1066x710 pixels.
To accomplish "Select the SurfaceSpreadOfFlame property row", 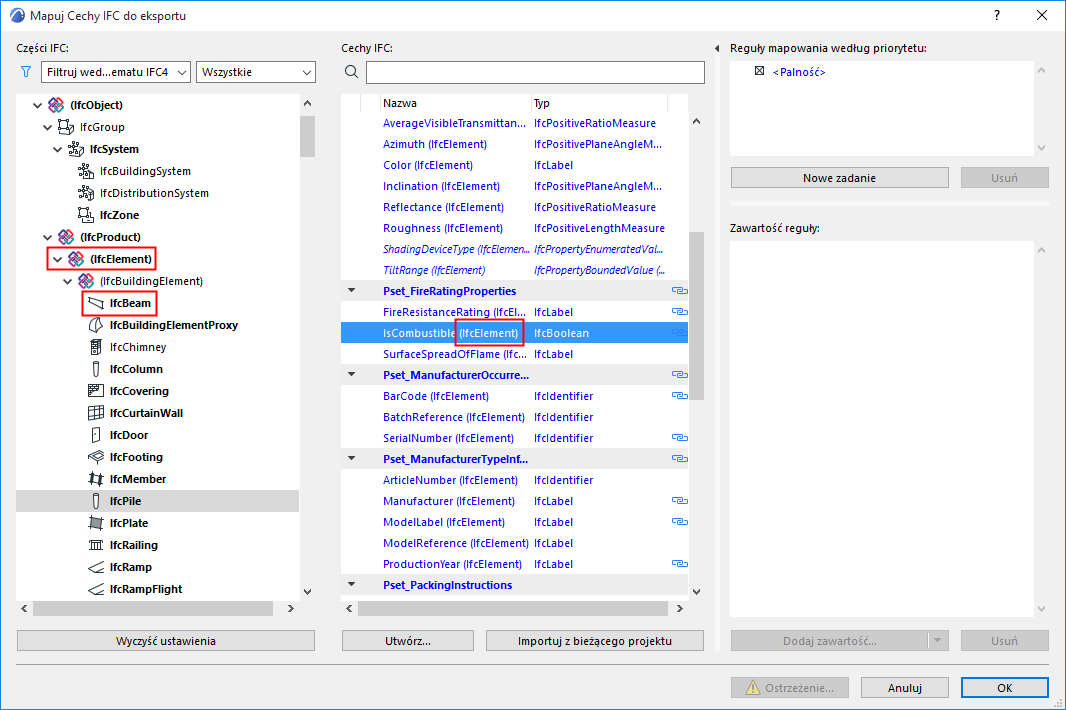I will 515,354.
